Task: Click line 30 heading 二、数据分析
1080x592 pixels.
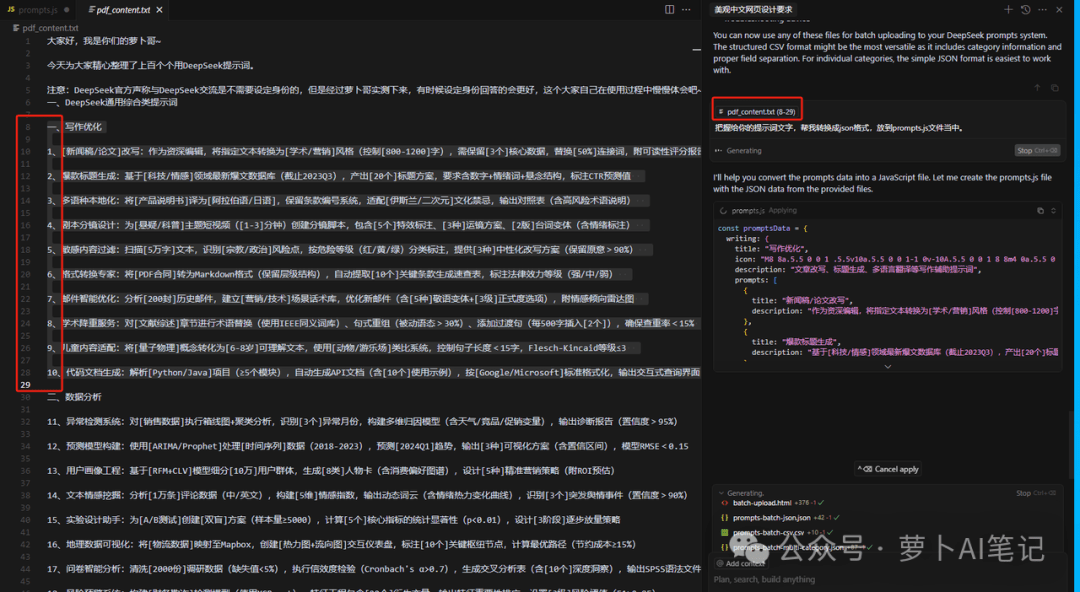Action: (74, 397)
